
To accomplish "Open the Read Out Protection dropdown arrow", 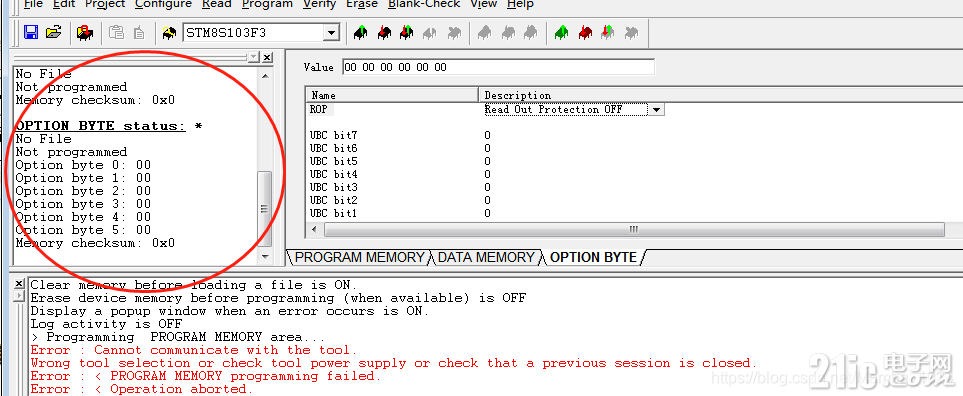I will point(657,110).
